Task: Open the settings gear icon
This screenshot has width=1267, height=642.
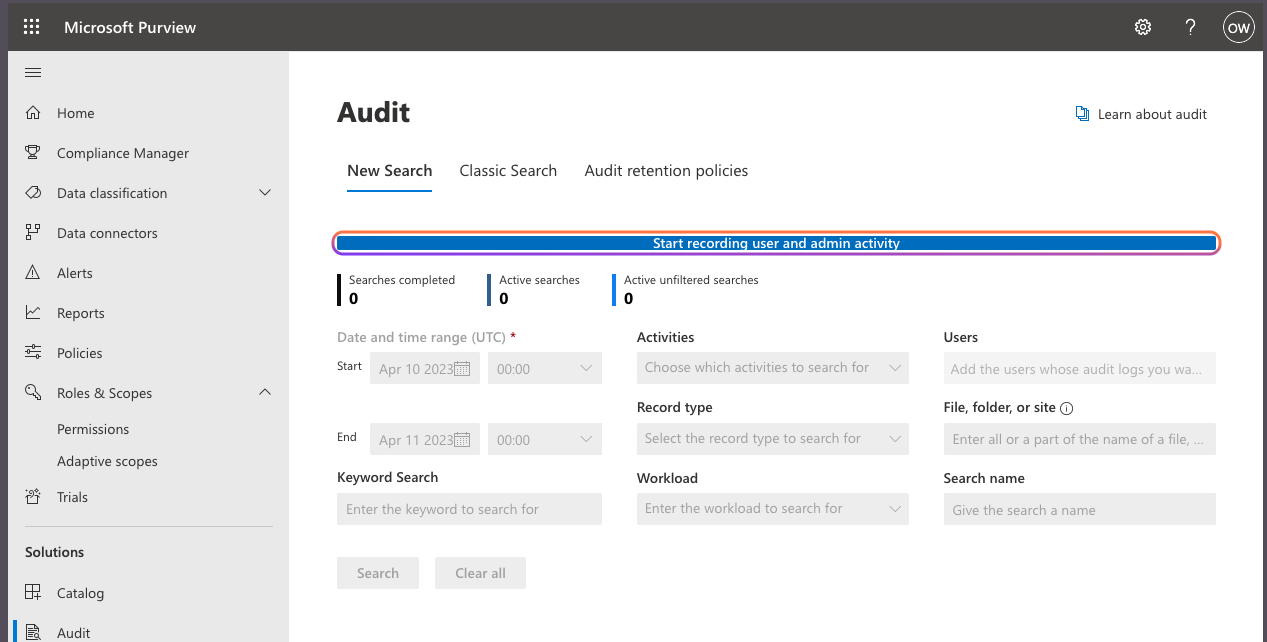Action: click(x=1143, y=27)
